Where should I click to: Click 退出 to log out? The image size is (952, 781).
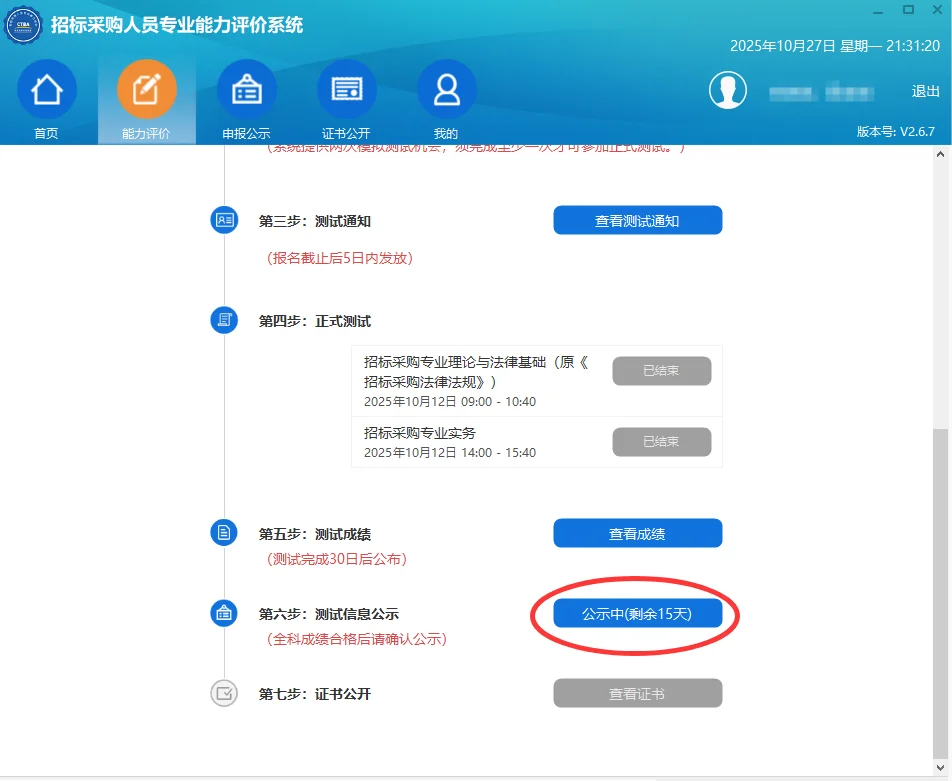point(925,90)
